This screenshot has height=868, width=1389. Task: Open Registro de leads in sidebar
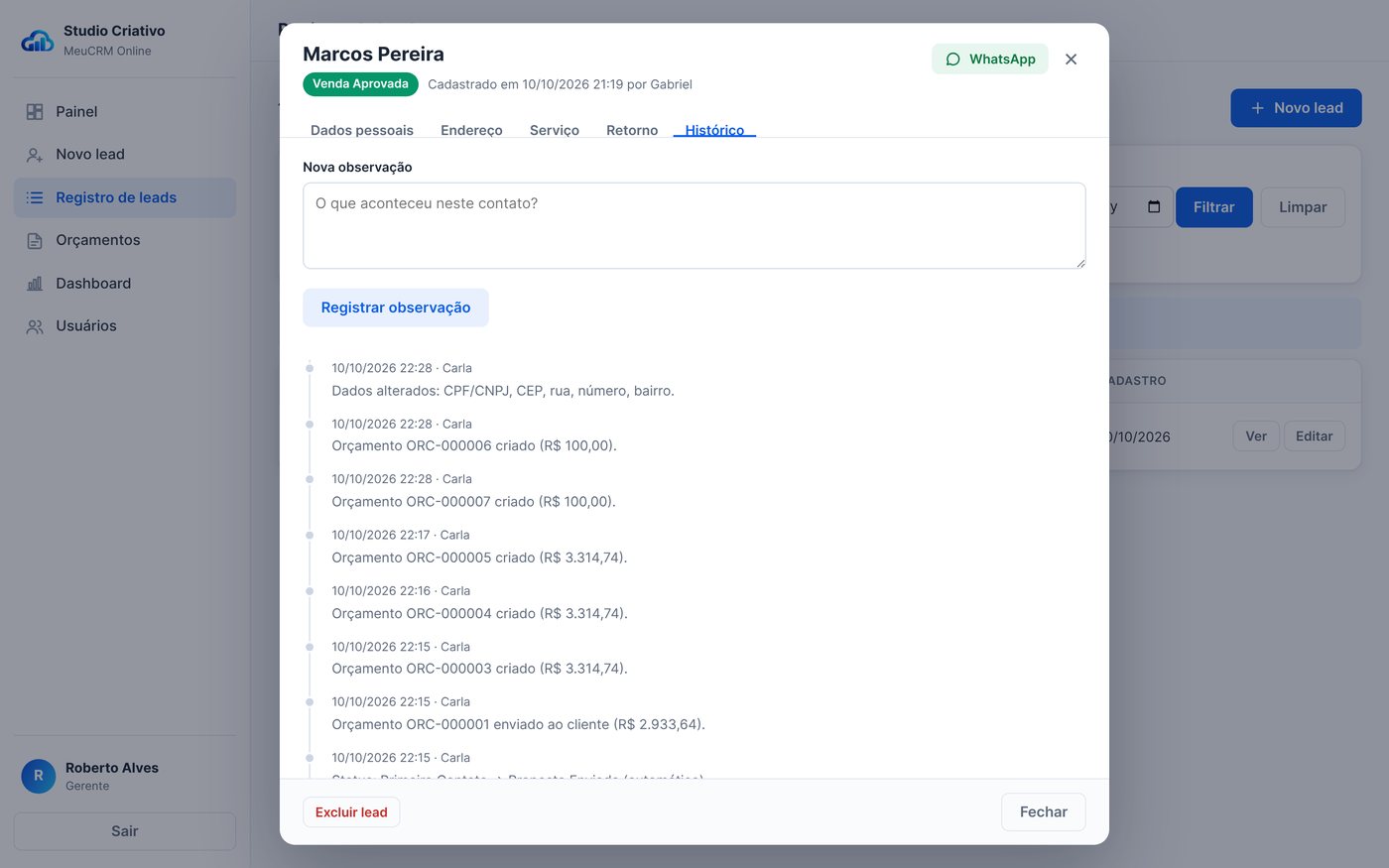pyautogui.click(x=125, y=197)
